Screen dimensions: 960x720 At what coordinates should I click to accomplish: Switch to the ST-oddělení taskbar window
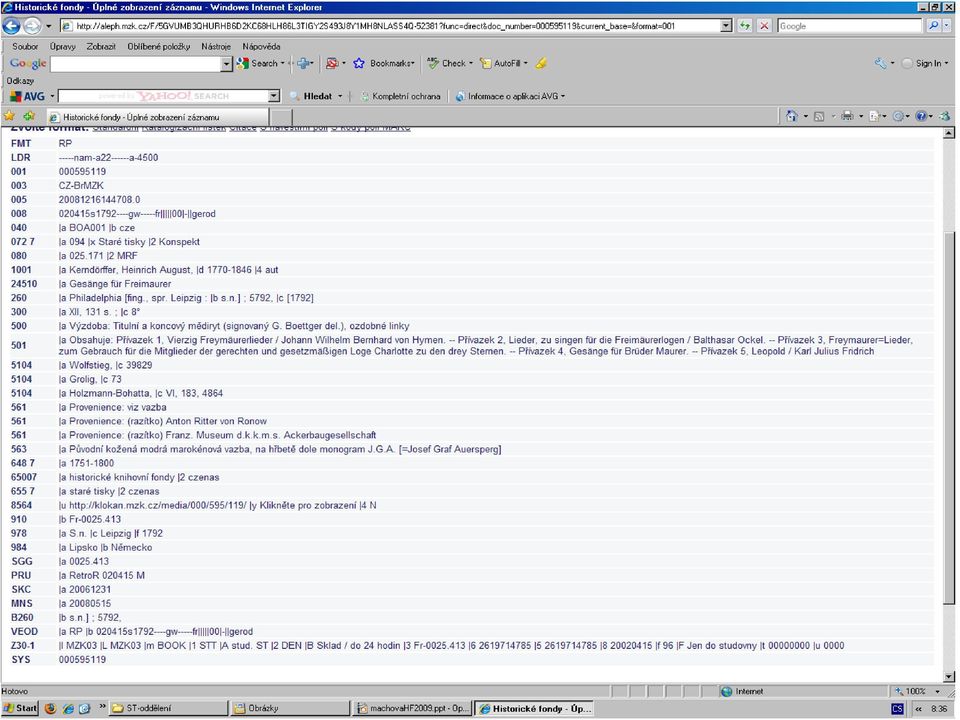pos(170,708)
